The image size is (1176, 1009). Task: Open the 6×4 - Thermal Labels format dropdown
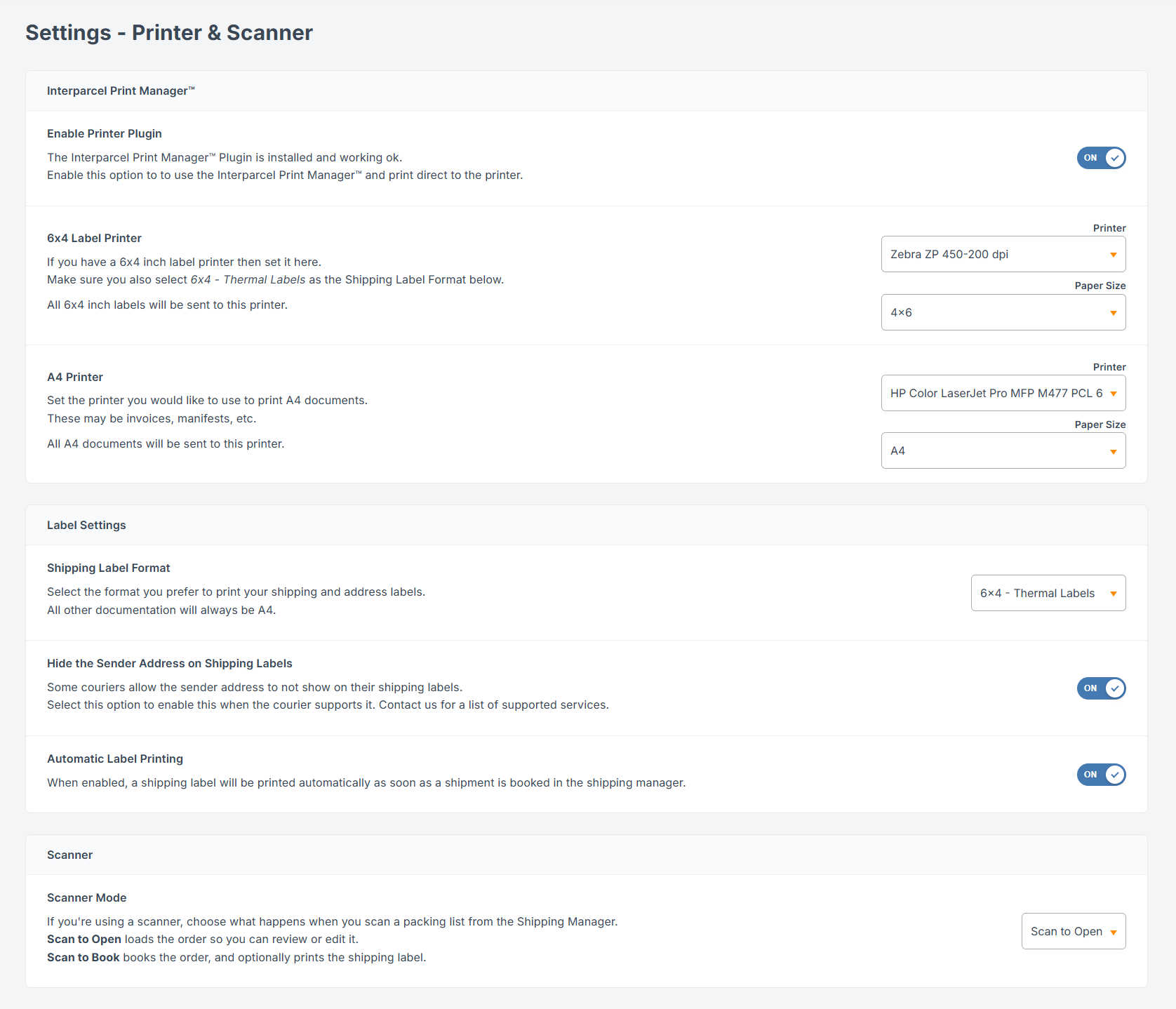pos(1048,593)
